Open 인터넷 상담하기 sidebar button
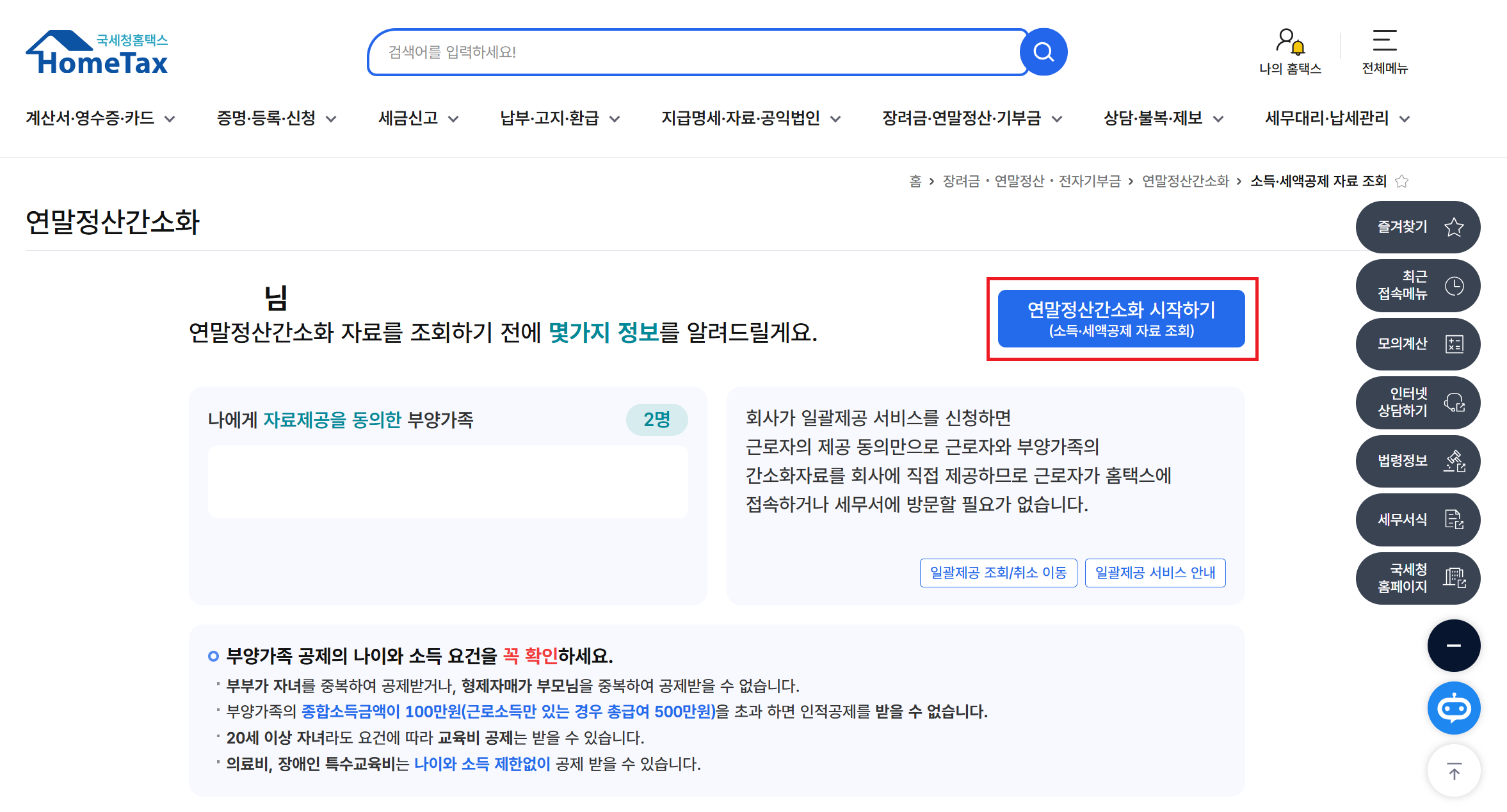Screen dimensions: 1507x812 tap(1418, 402)
